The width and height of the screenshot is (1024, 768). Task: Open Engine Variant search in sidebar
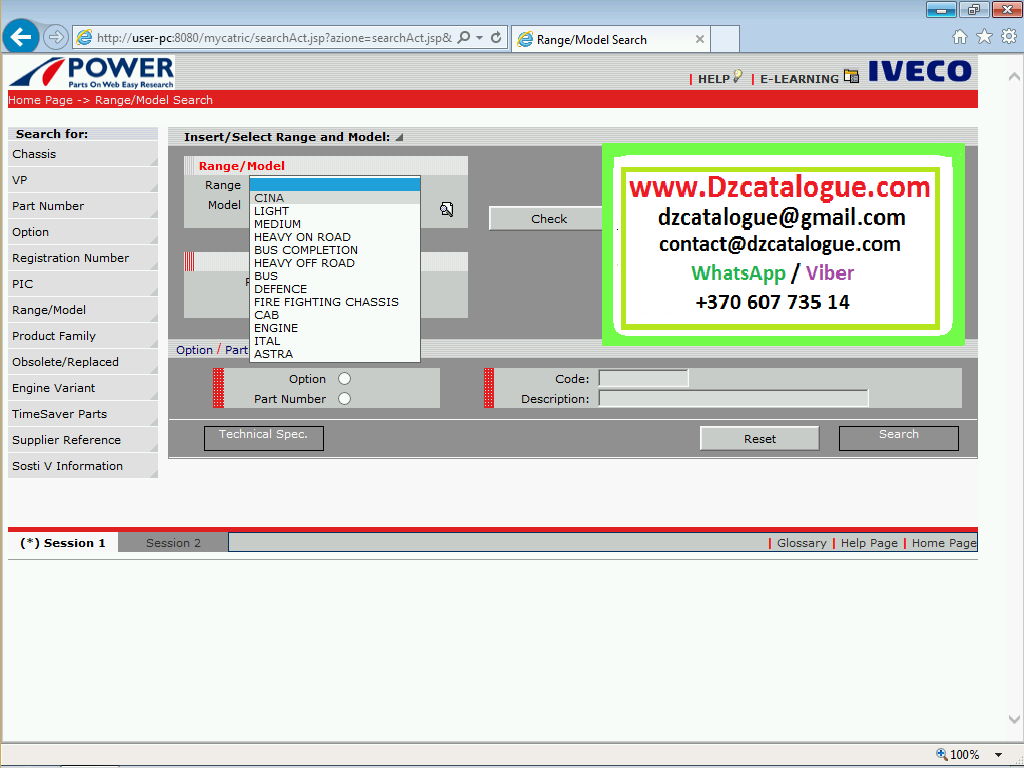(83, 388)
